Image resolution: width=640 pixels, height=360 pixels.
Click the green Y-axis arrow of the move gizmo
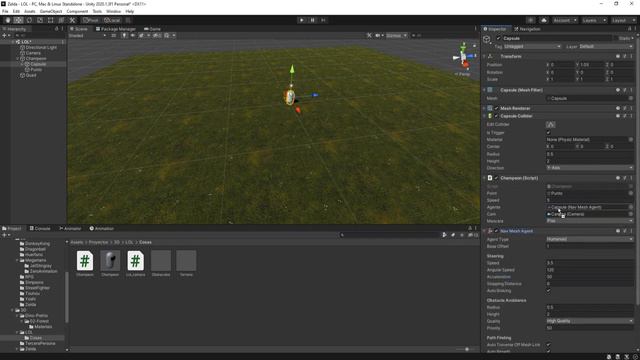(292, 69)
